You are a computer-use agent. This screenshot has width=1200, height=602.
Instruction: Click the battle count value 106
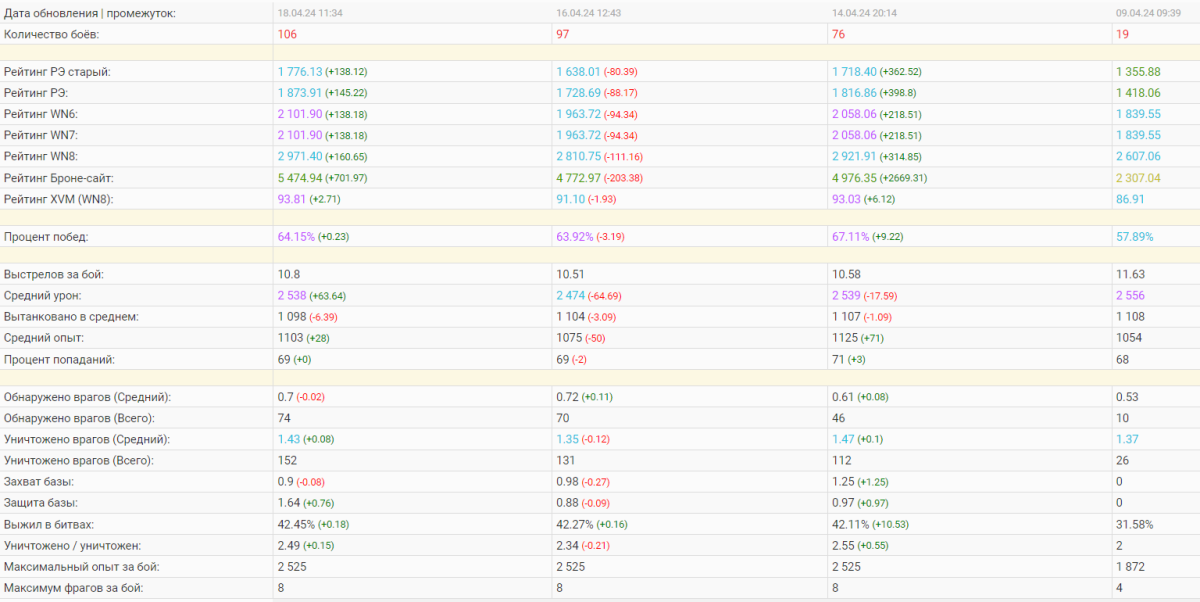point(287,34)
